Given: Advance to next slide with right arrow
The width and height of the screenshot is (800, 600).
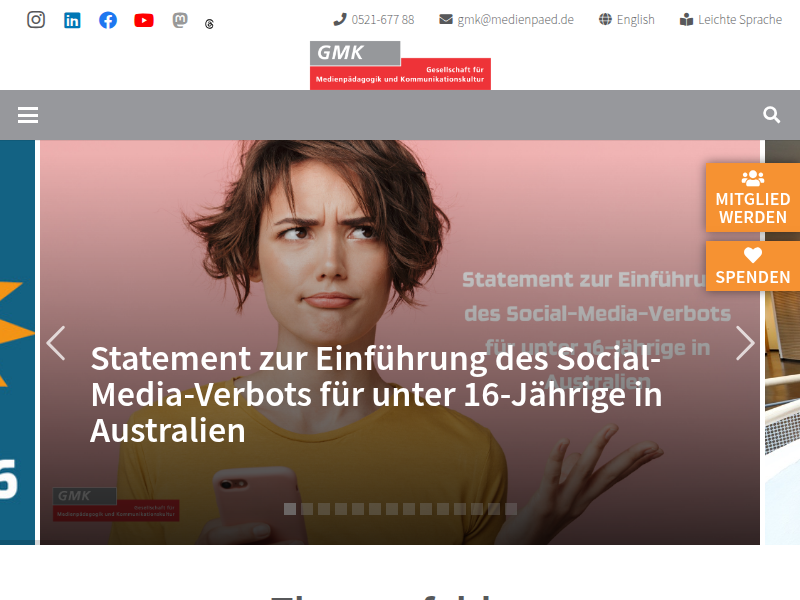Looking at the screenshot, I should click(x=745, y=343).
